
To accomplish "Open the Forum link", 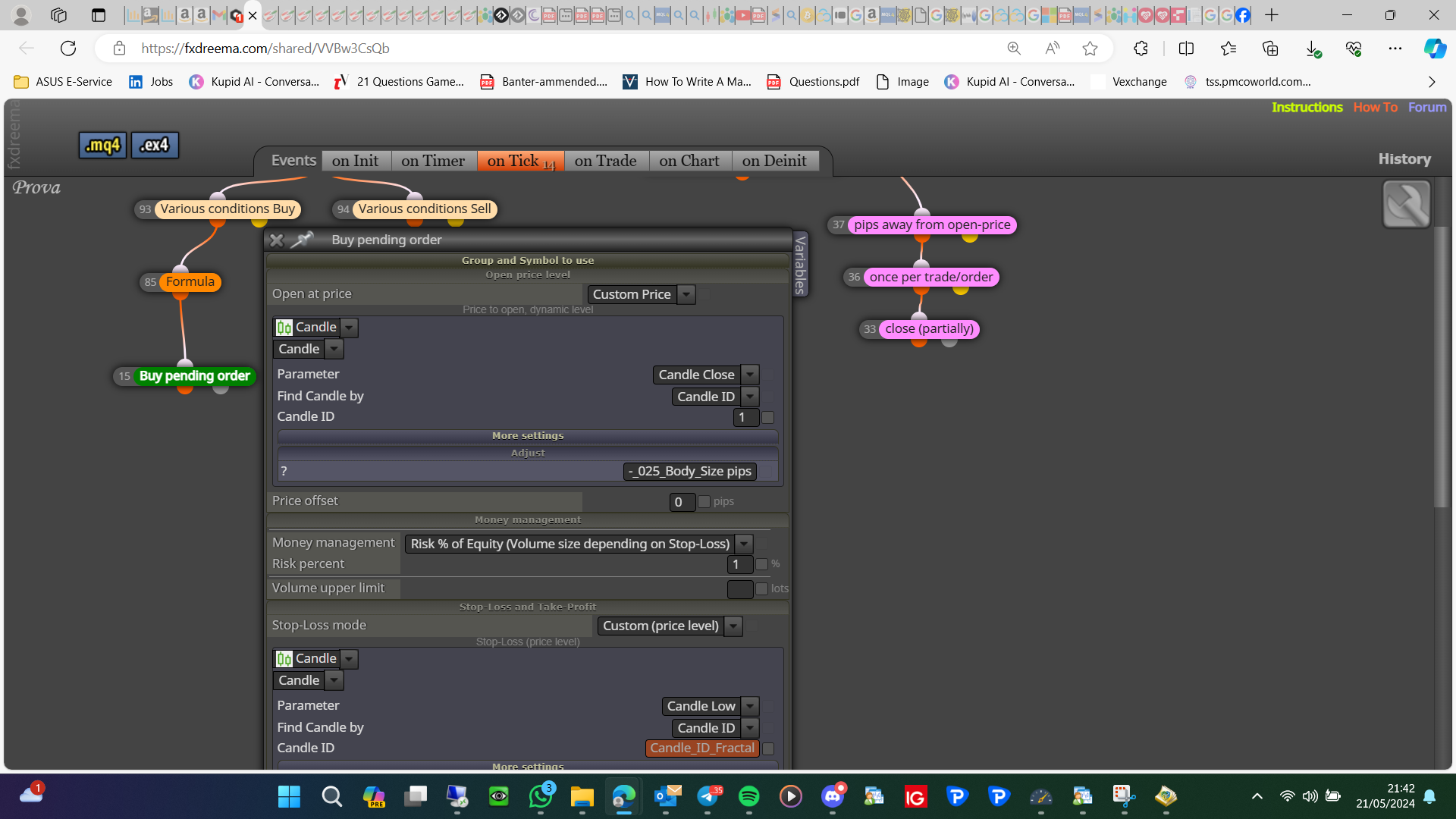I will click(1427, 108).
